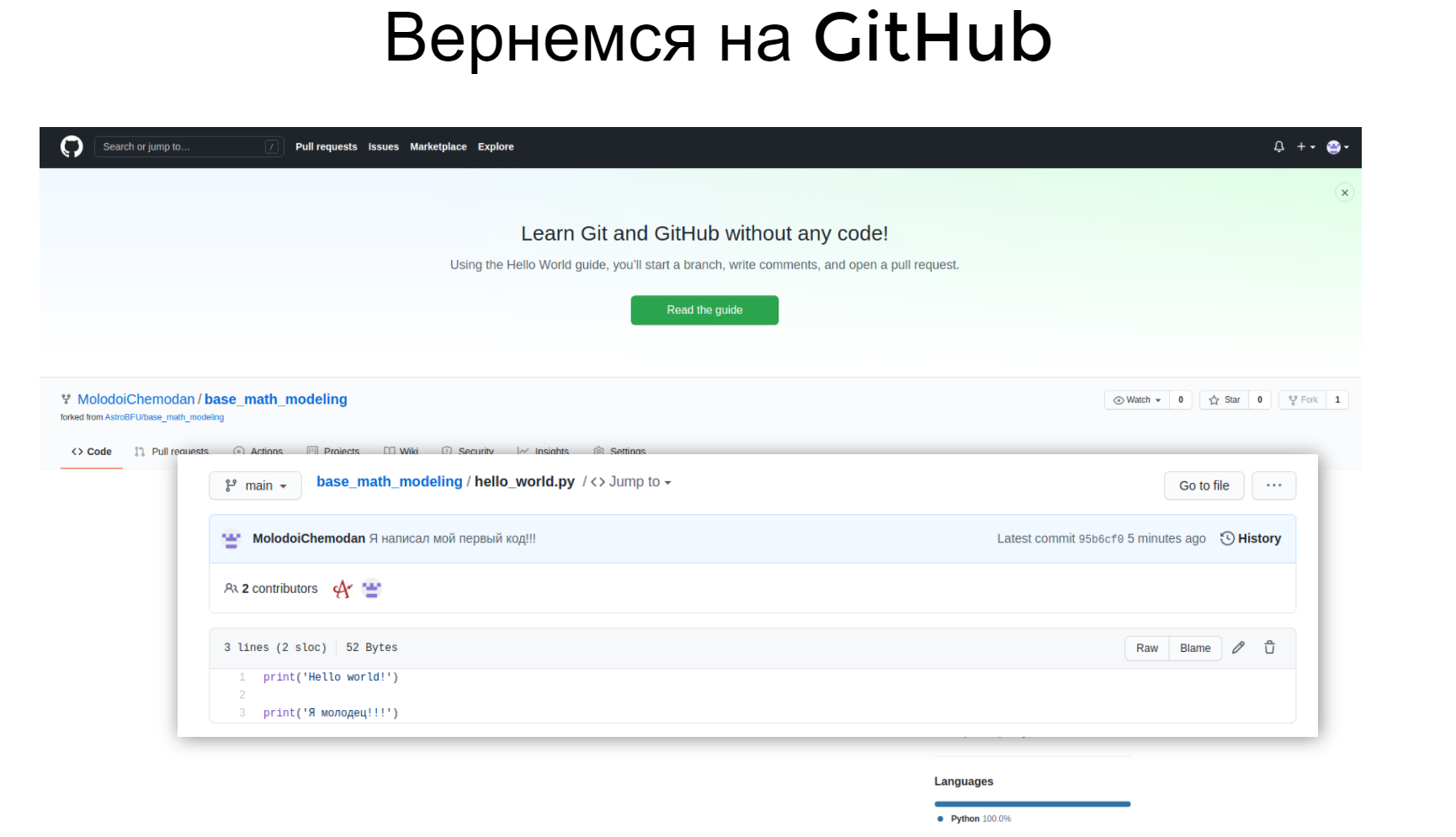Select code line number 1
1456x837 pixels.
click(x=242, y=677)
